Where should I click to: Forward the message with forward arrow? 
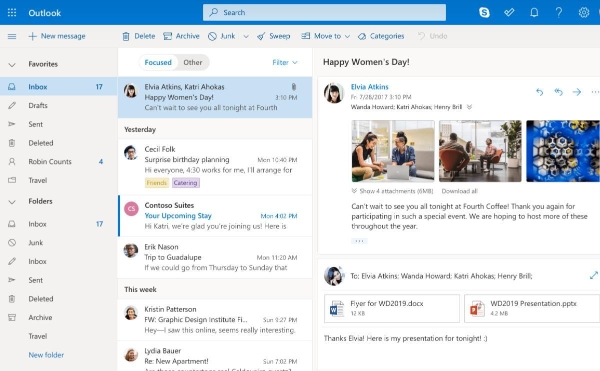tap(577, 92)
